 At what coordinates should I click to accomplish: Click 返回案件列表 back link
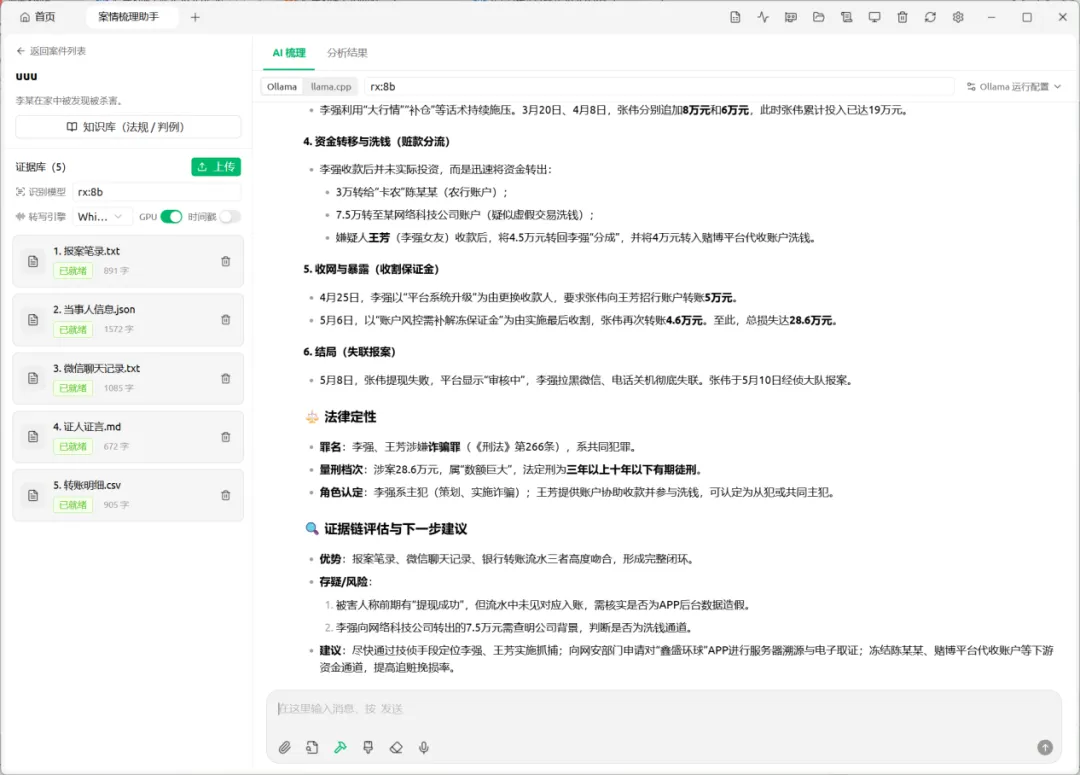tap(51, 51)
